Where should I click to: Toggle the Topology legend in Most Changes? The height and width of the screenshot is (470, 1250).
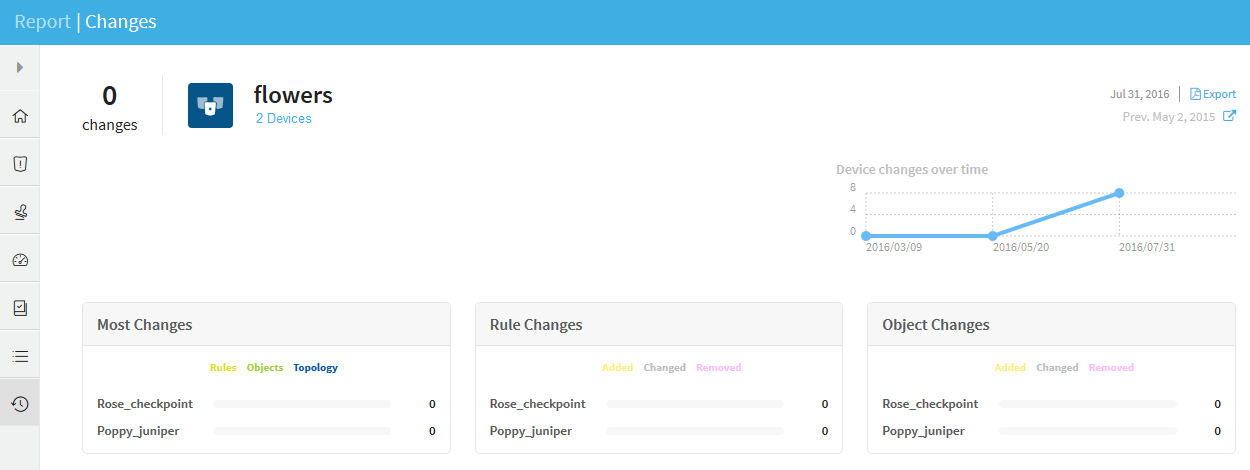(x=315, y=368)
